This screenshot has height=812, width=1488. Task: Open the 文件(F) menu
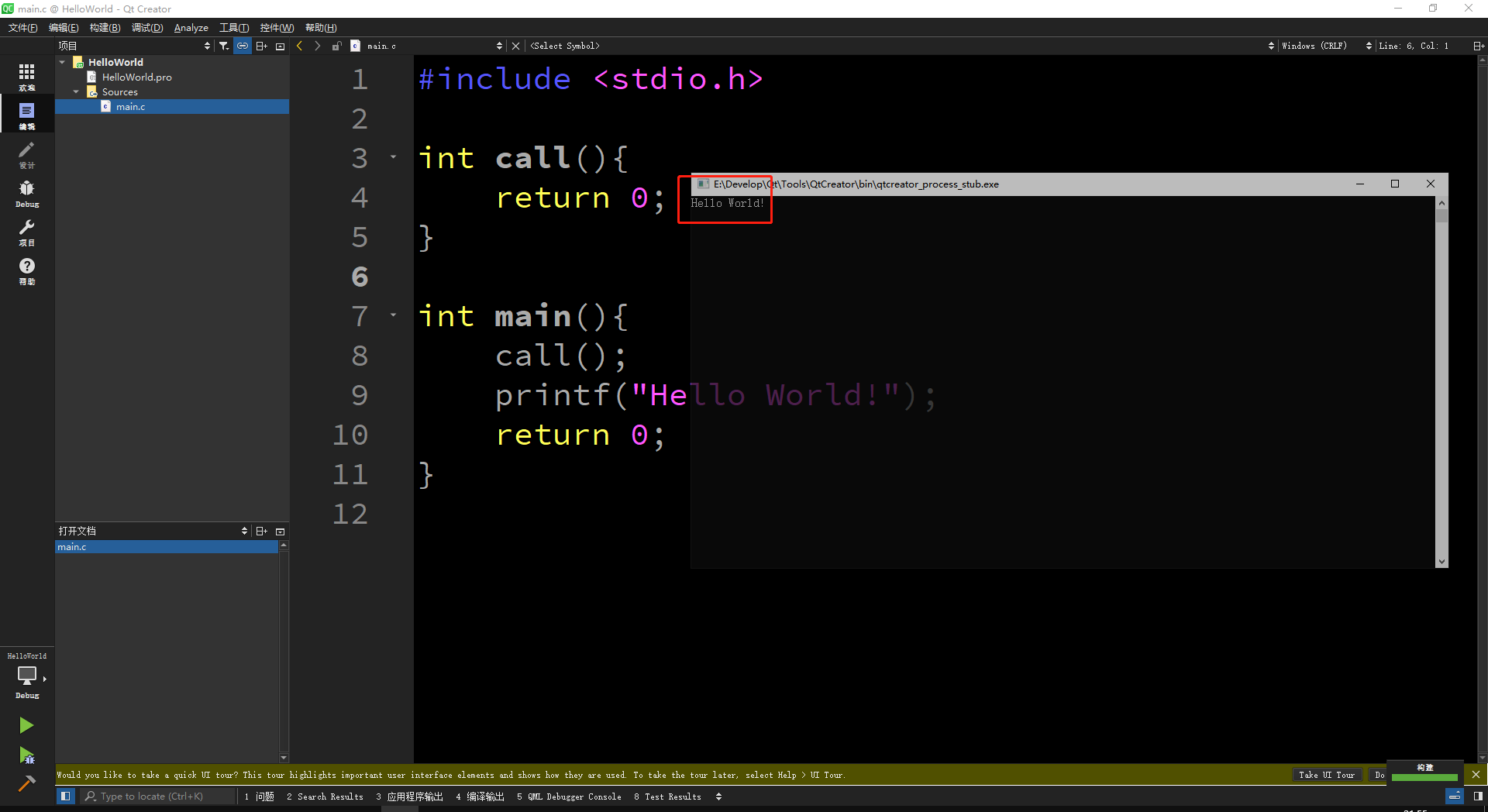(x=22, y=27)
